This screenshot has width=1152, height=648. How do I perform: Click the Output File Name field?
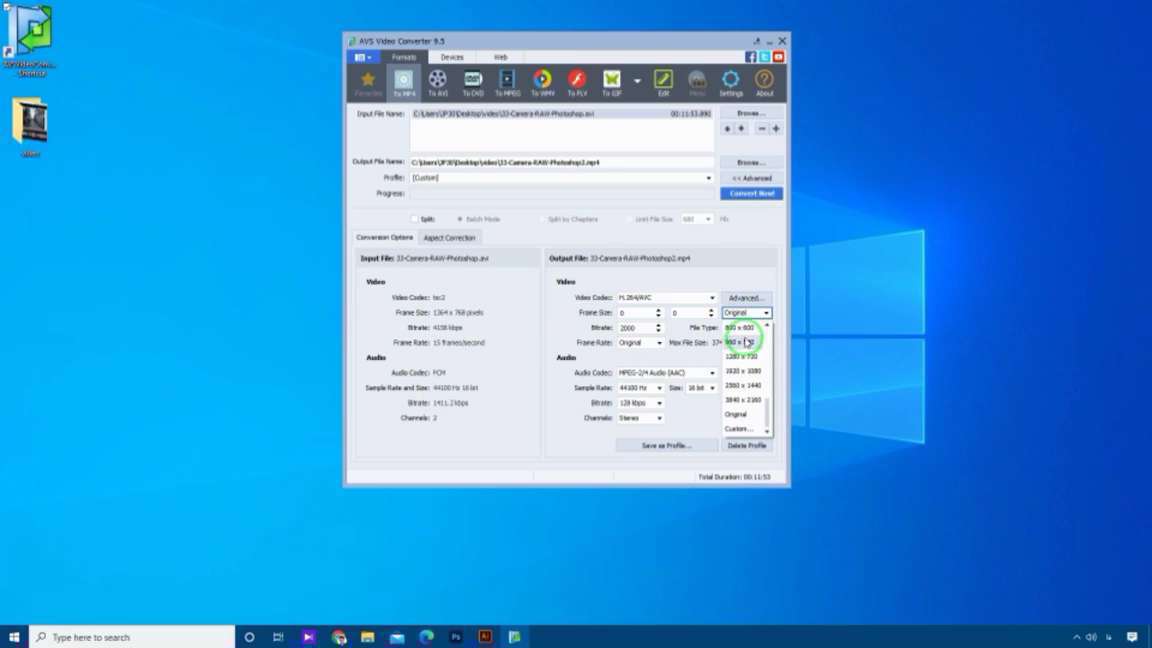(561, 162)
